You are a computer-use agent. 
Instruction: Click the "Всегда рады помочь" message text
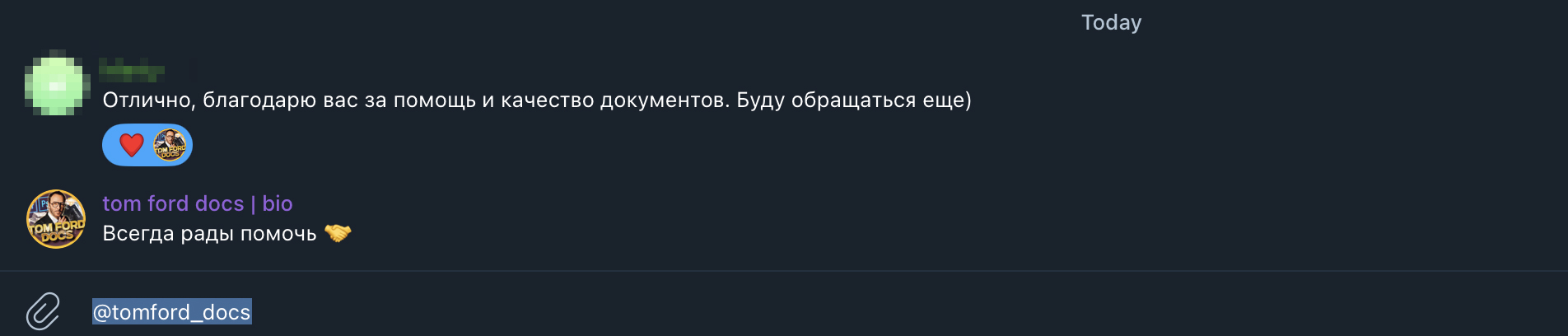[x=209, y=234]
